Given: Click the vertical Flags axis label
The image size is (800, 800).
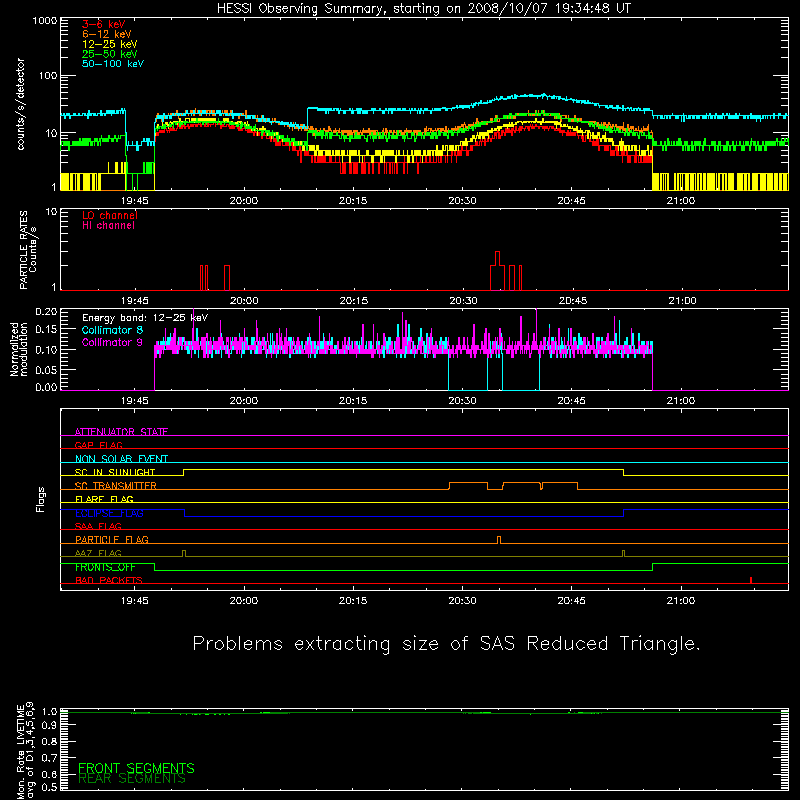Looking at the screenshot, I should tap(41, 499).
